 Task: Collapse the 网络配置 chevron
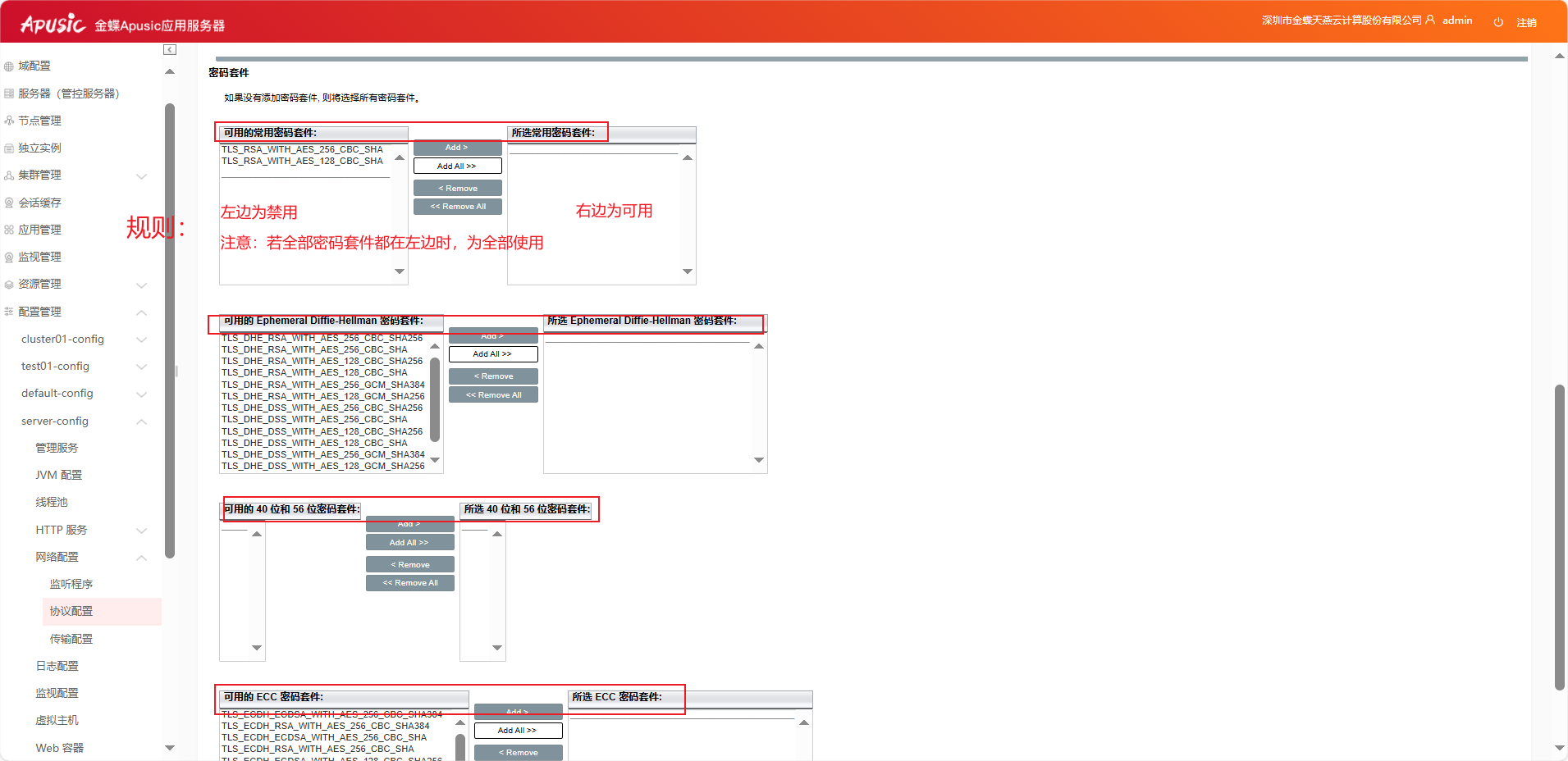(141, 558)
